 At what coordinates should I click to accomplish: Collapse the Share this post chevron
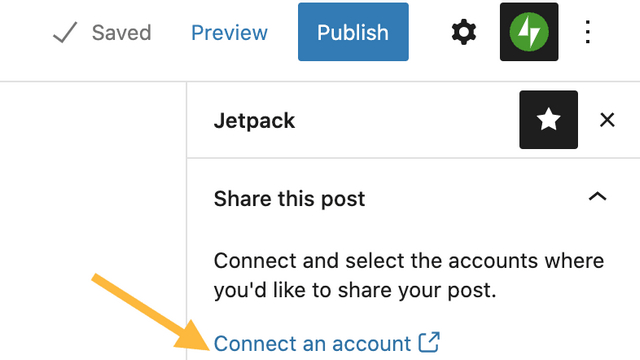point(598,197)
